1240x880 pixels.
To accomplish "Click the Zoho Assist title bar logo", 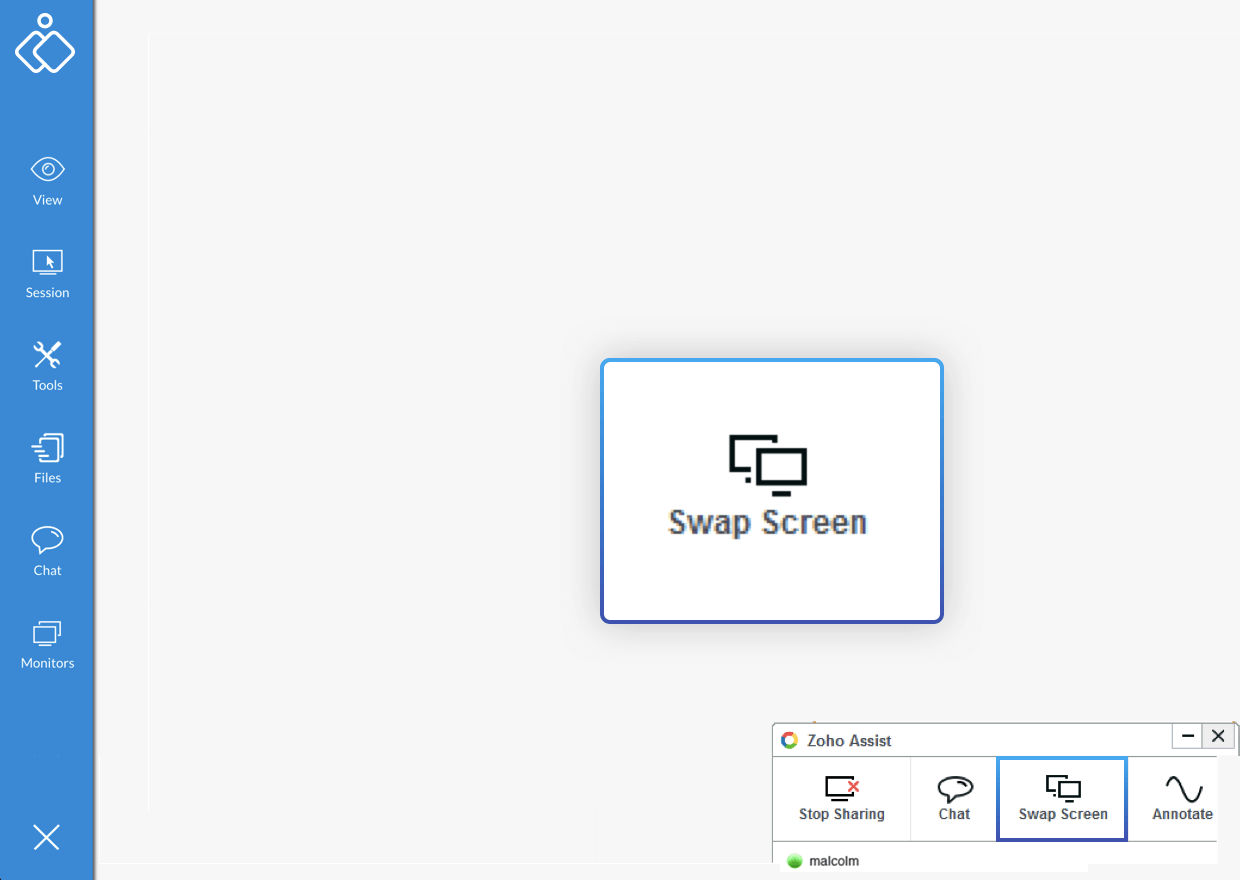I will [789, 740].
